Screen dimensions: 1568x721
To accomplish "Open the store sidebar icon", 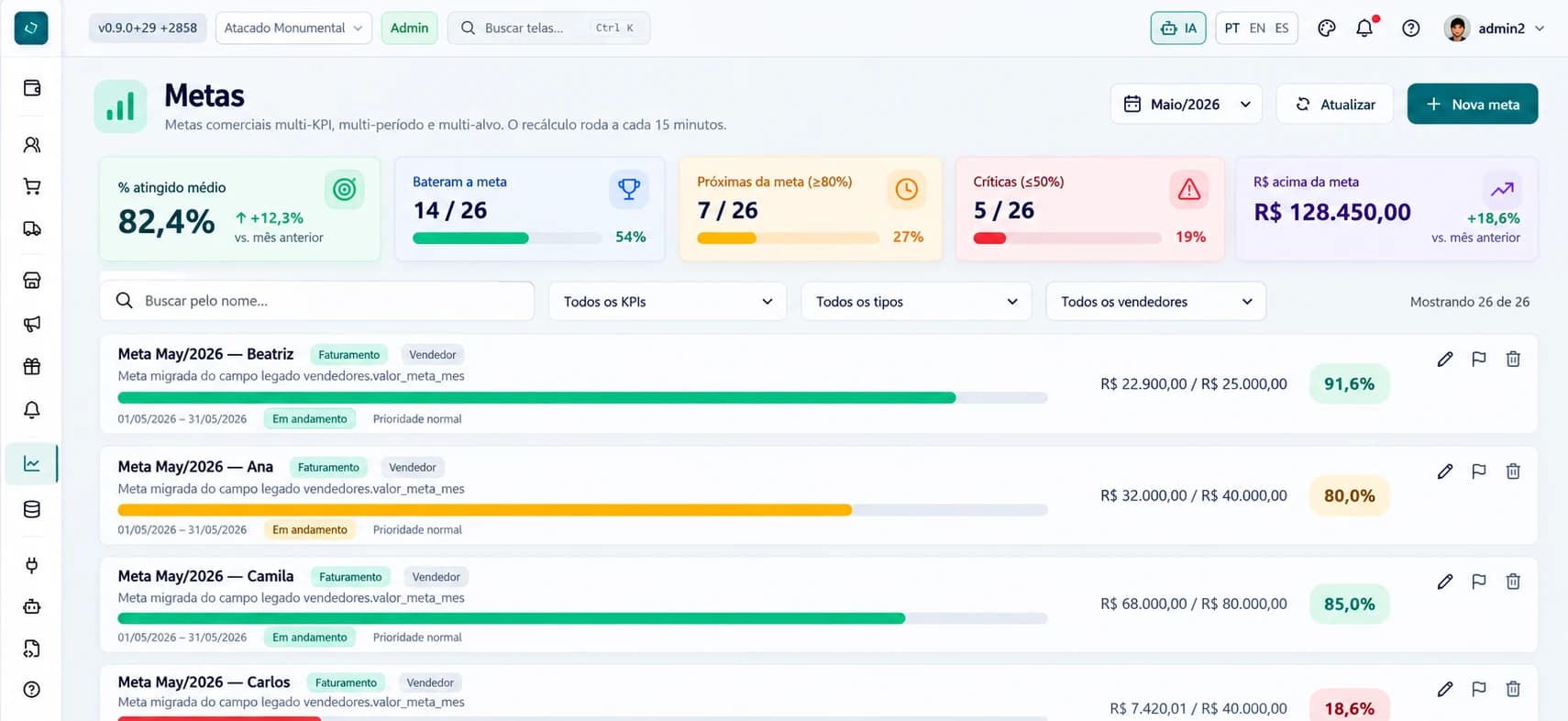I will (x=32, y=281).
